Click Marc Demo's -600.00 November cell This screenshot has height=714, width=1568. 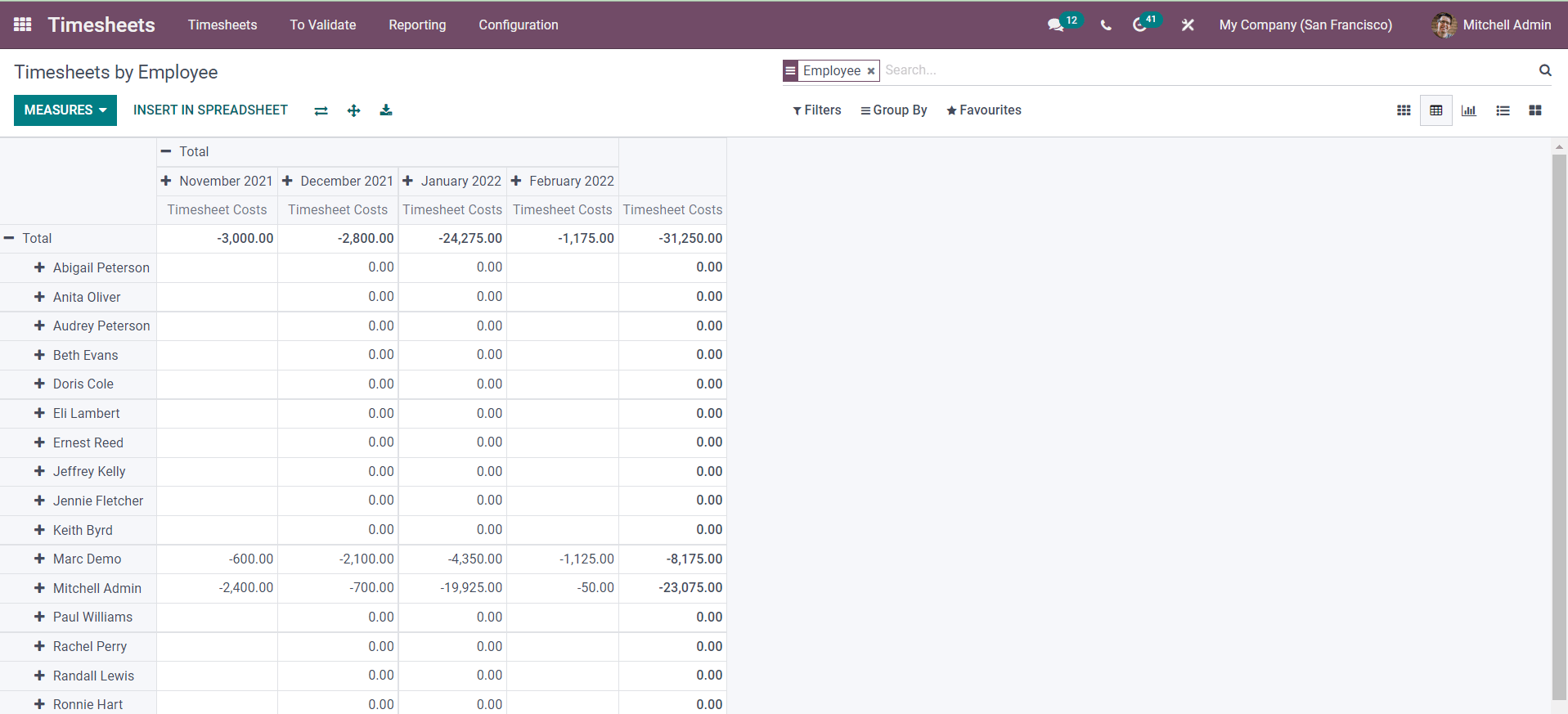tap(217, 559)
